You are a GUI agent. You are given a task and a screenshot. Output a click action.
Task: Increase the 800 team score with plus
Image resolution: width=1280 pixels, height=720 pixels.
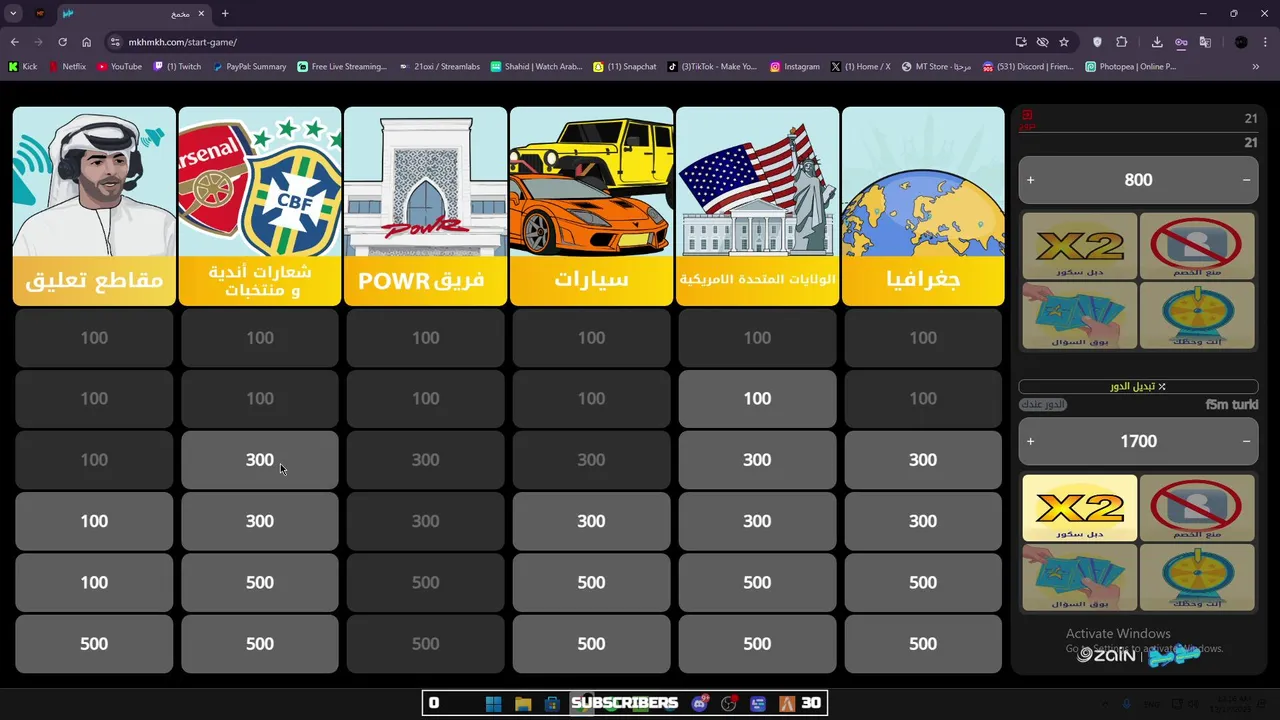click(x=1031, y=180)
